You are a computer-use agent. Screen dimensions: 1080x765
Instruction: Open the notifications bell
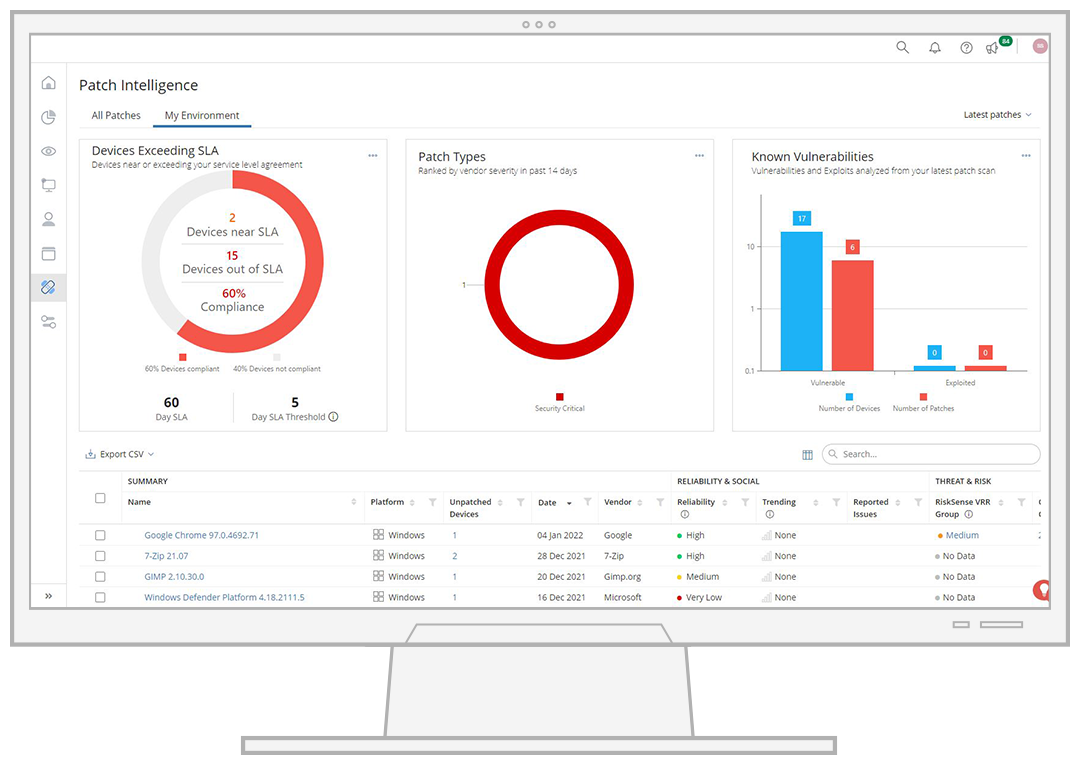point(935,48)
